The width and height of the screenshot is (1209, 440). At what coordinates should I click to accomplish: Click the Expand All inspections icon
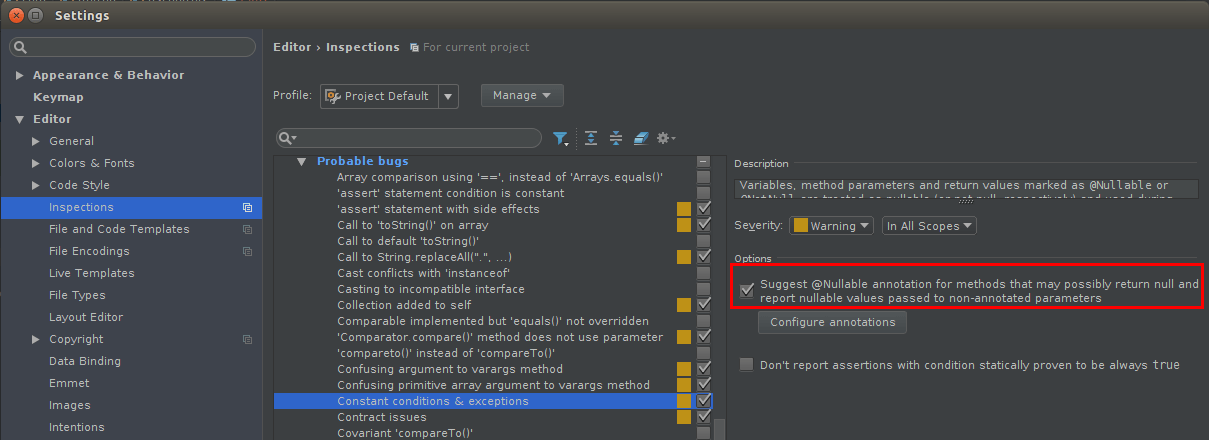[591, 138]
